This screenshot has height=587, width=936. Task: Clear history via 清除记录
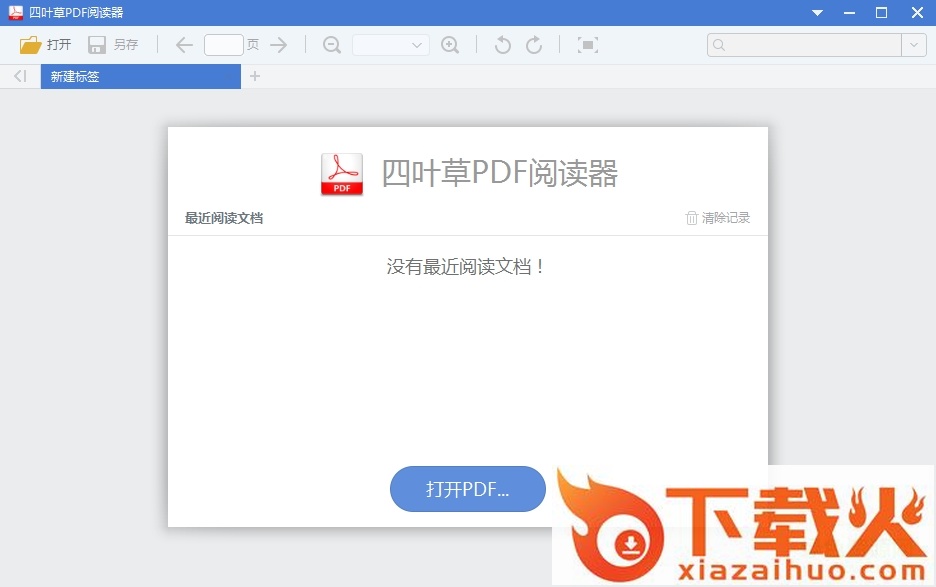tap(718, 218)
